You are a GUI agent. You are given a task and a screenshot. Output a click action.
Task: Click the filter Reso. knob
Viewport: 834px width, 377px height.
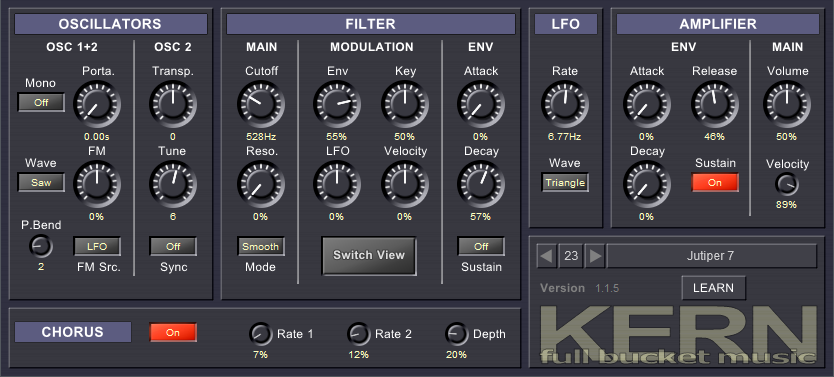pyautogui.click(x=261, y=184)
